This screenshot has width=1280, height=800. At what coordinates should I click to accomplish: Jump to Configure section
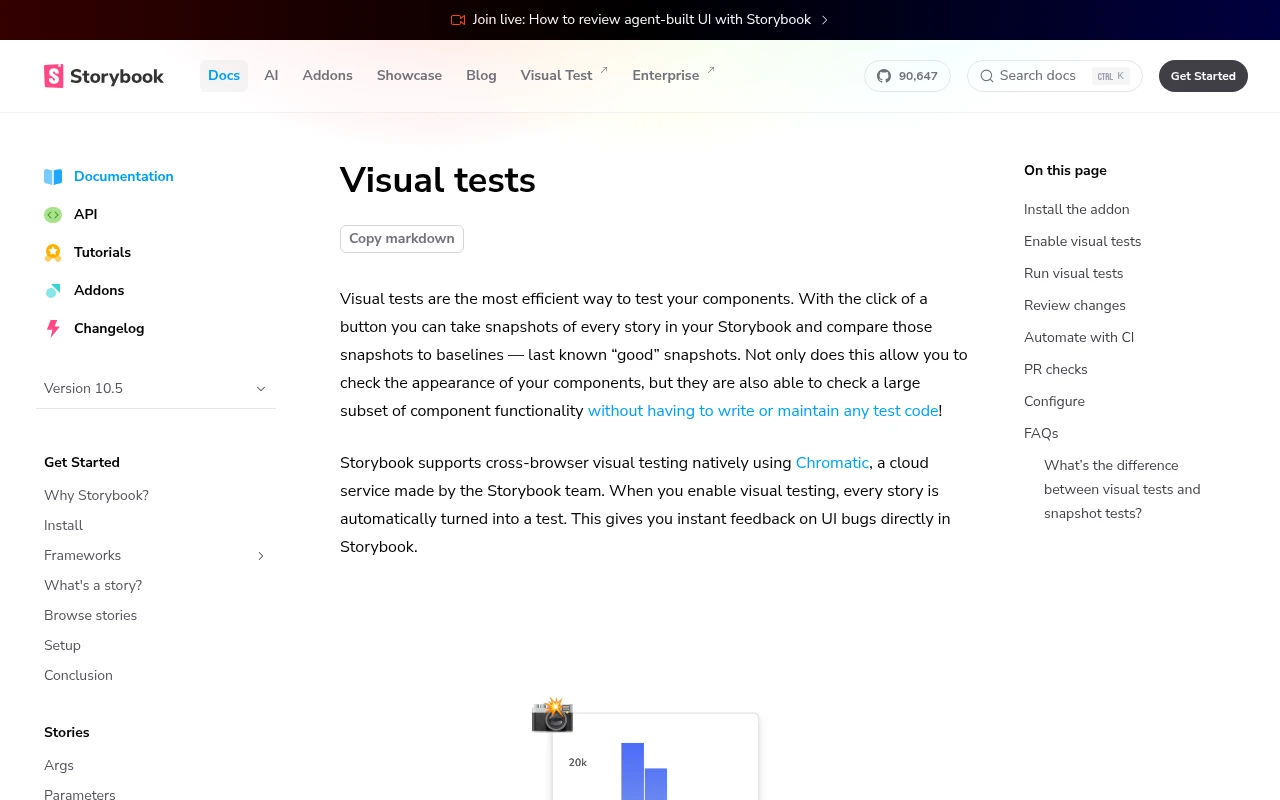pos(1054,402)
